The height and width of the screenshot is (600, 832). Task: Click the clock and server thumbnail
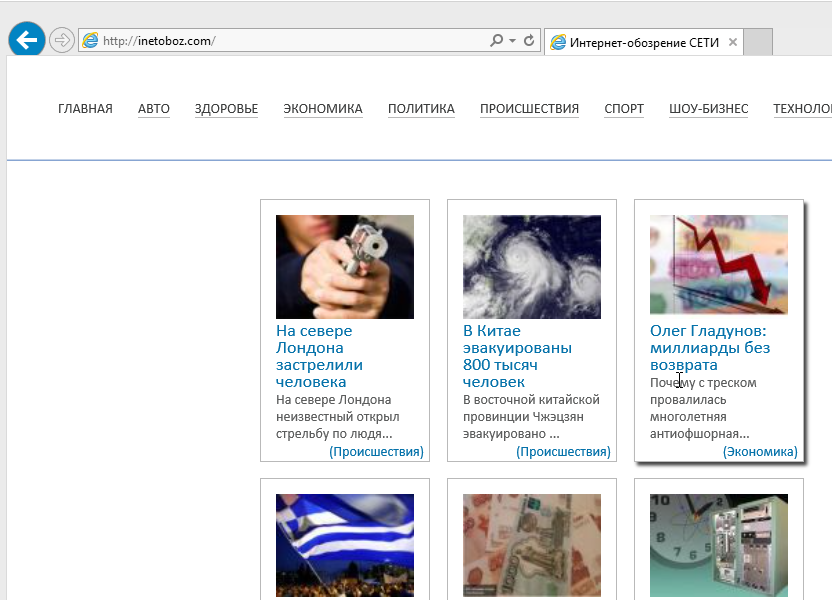point(719,545)
